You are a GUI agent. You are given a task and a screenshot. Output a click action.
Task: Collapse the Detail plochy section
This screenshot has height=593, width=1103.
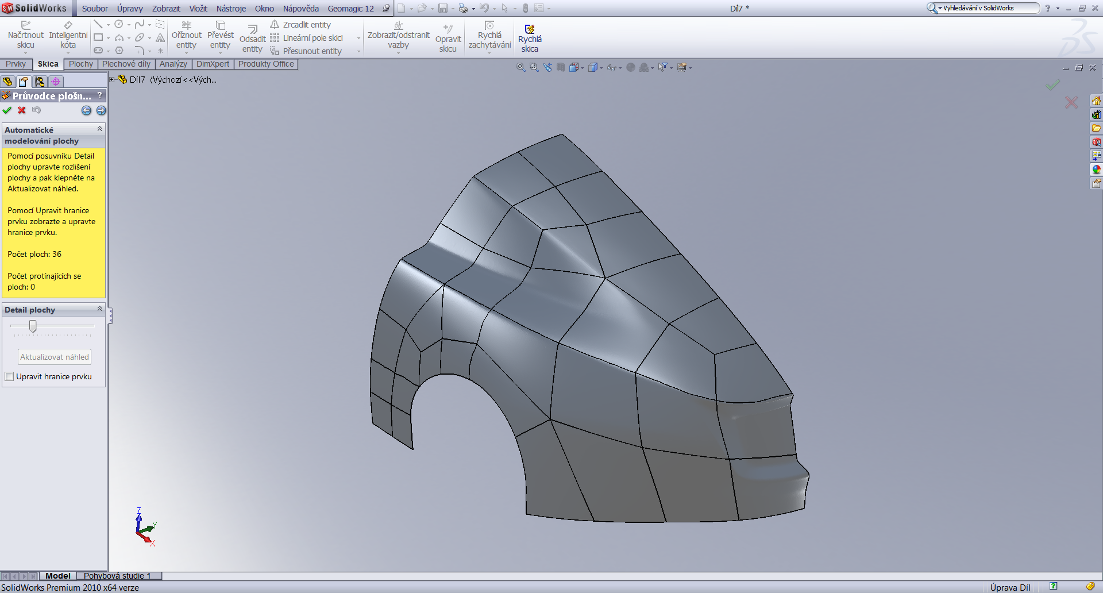[x=99, y=310]
